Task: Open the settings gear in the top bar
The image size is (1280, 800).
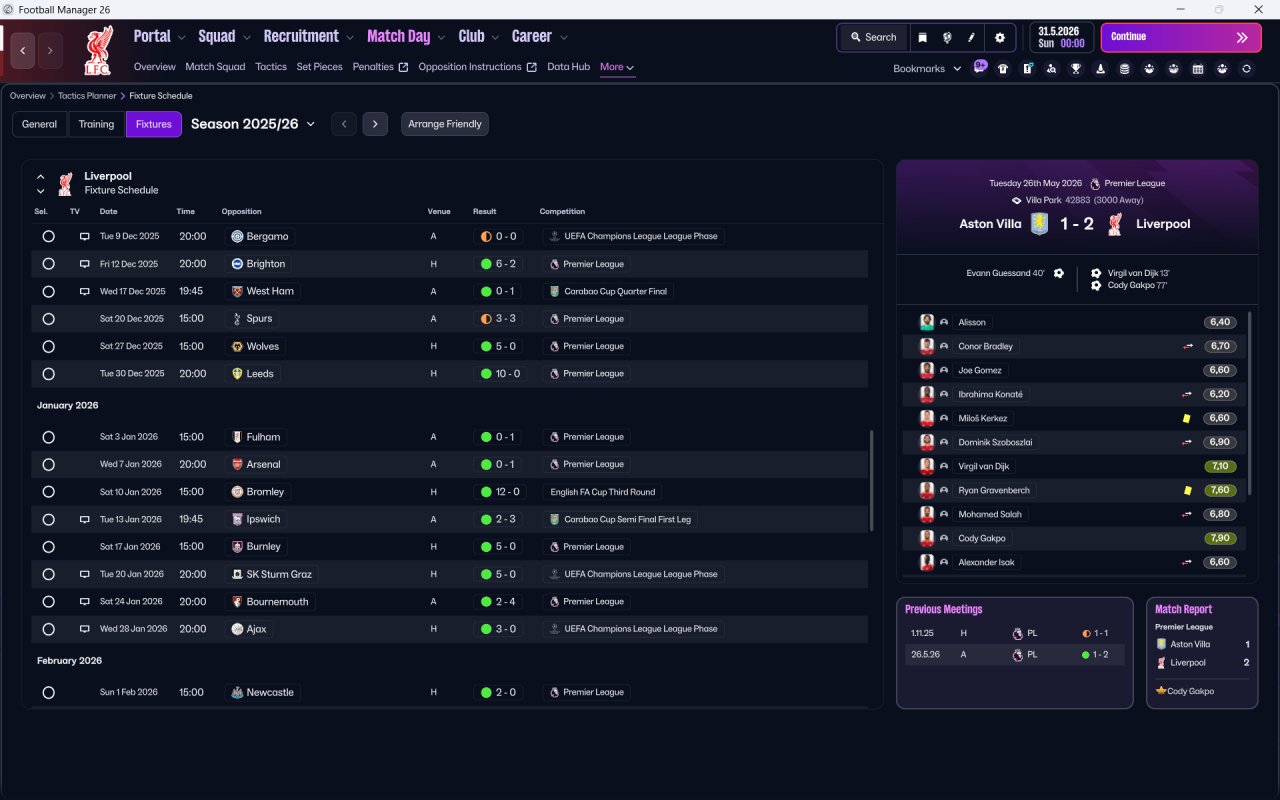Action: [x=999, y=37]
